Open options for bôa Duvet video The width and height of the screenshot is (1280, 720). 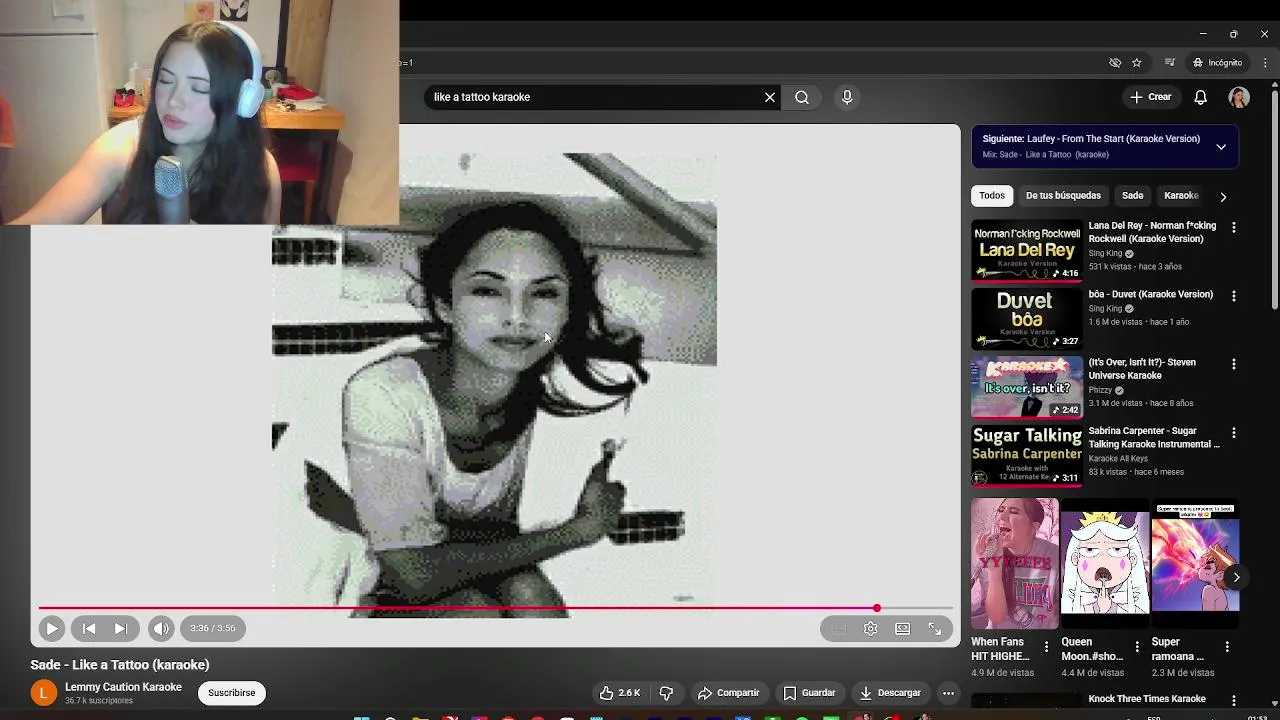tap(1233, 296)
